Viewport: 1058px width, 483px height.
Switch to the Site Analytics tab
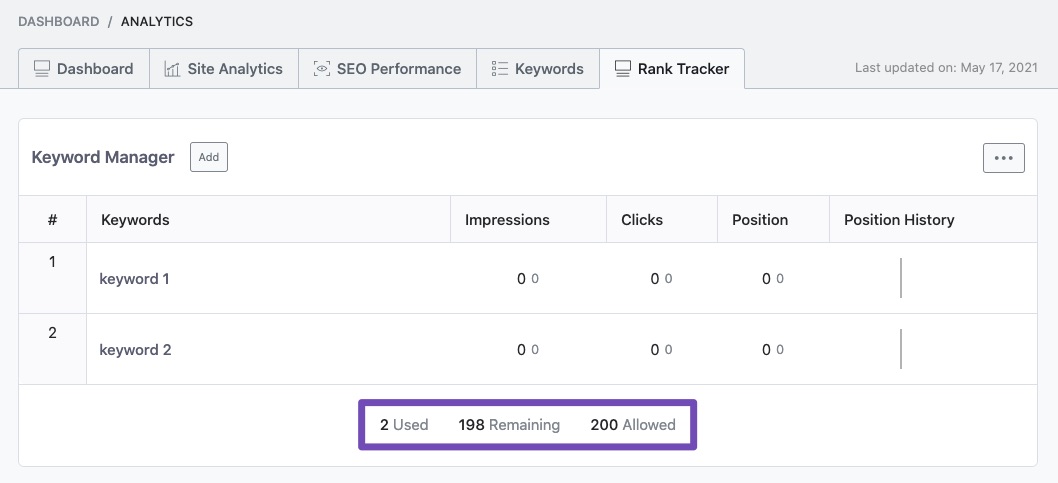click(234, 69)
